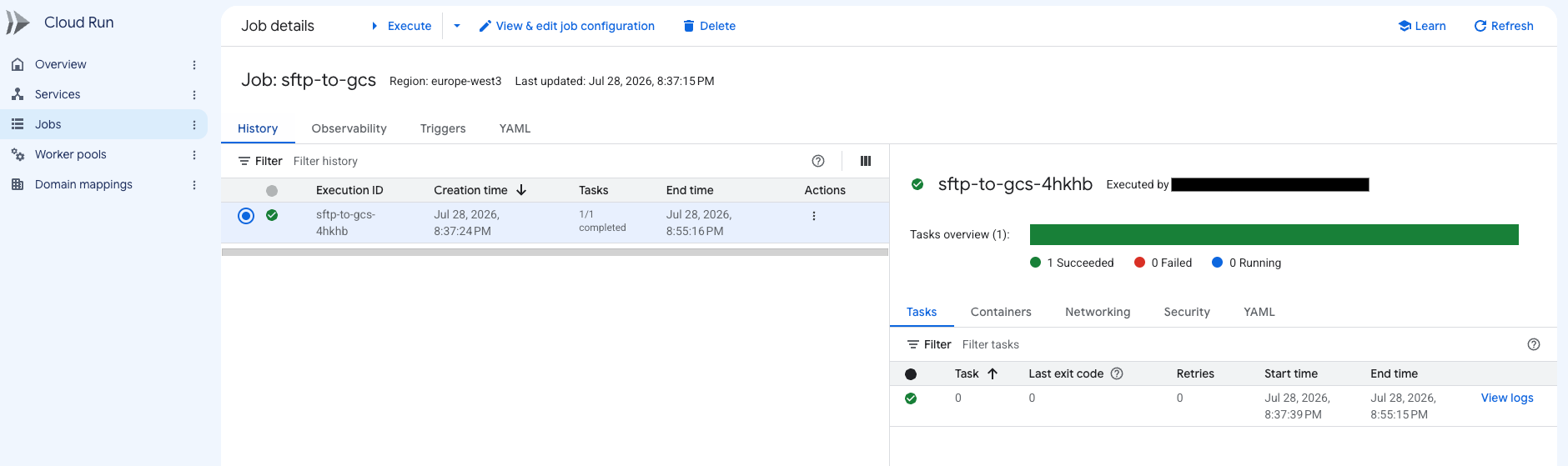The height and width of the screenshot is (466, 1568).
Task: Switch to the execution Tasks tab
Action: [x=922, y=312]
